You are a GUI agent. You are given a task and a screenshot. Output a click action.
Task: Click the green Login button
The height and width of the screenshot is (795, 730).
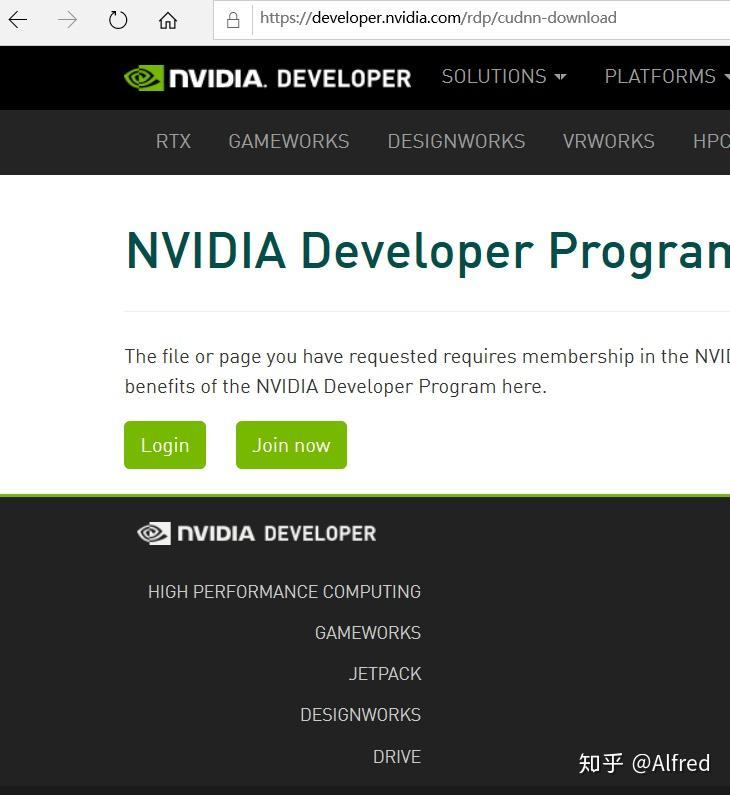(165, 445)
